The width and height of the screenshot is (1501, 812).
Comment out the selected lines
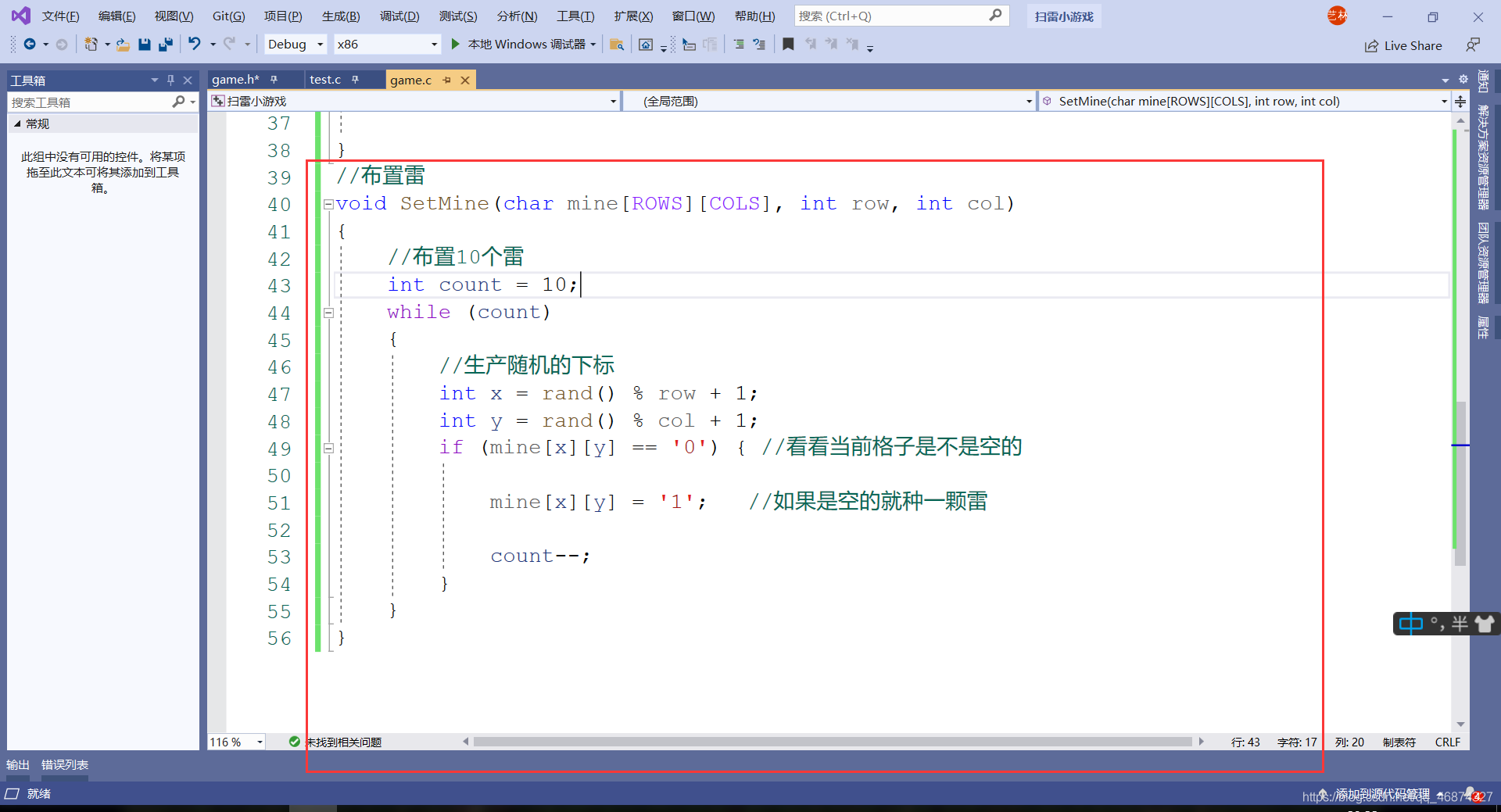click(739, 45)
